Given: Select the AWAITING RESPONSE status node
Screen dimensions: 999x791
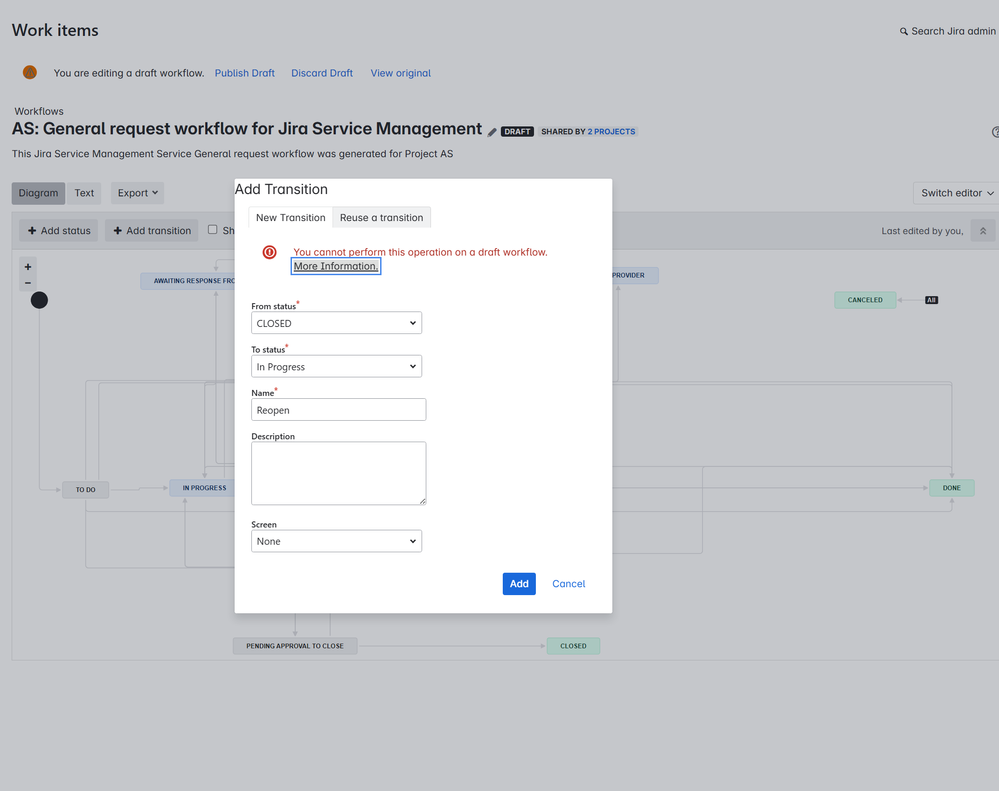Looking at the screenshot, I should point(188,281).
